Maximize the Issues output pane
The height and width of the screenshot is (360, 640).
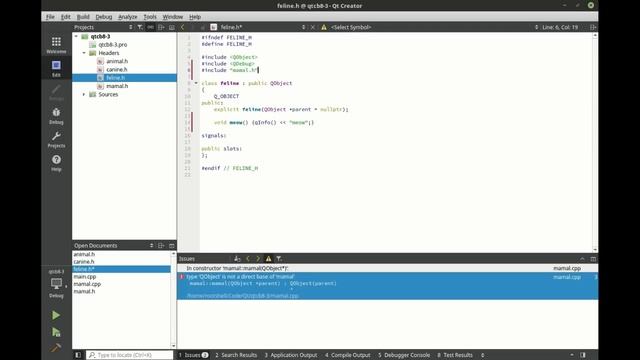[x=582, y=258]
